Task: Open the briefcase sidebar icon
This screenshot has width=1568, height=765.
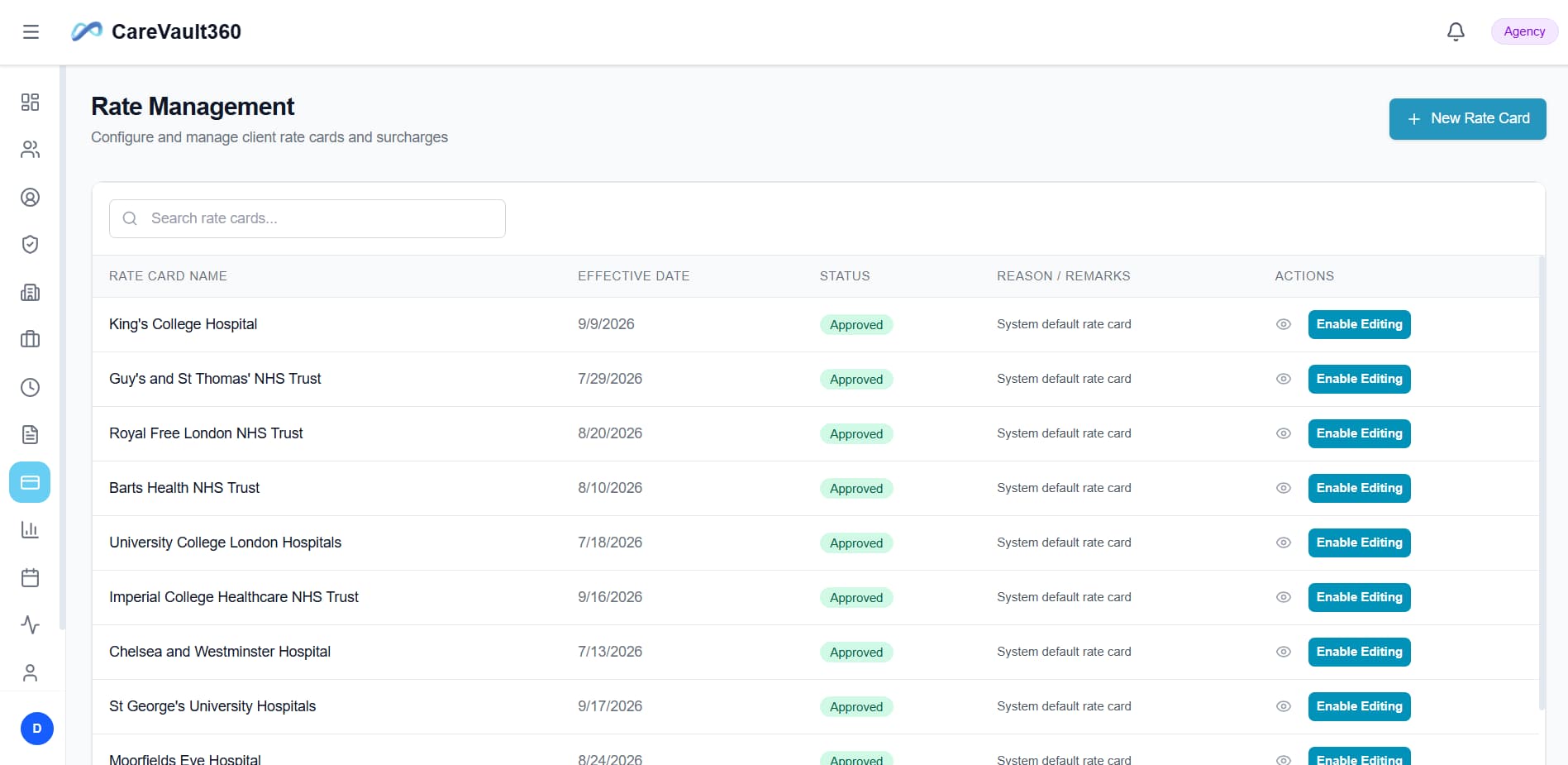Action: (30, 339)
